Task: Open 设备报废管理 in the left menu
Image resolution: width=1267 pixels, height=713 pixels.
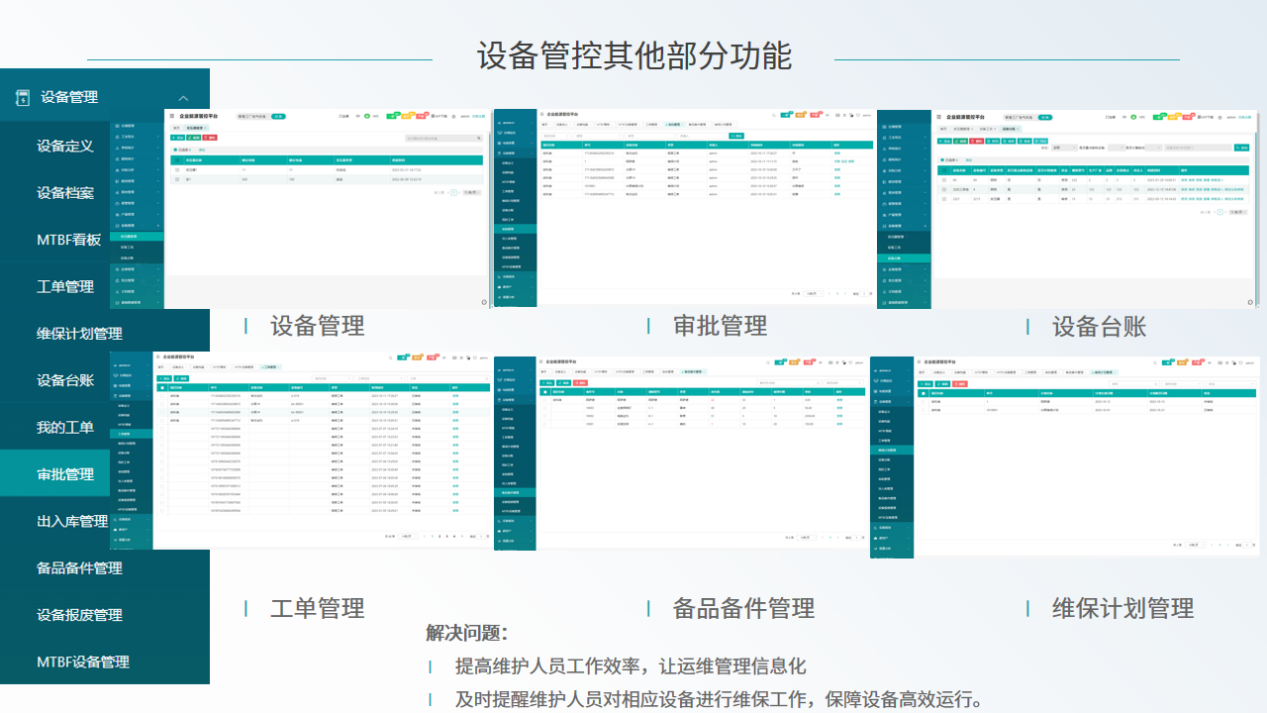Action: pyautogui.click(x=80, y=615)
